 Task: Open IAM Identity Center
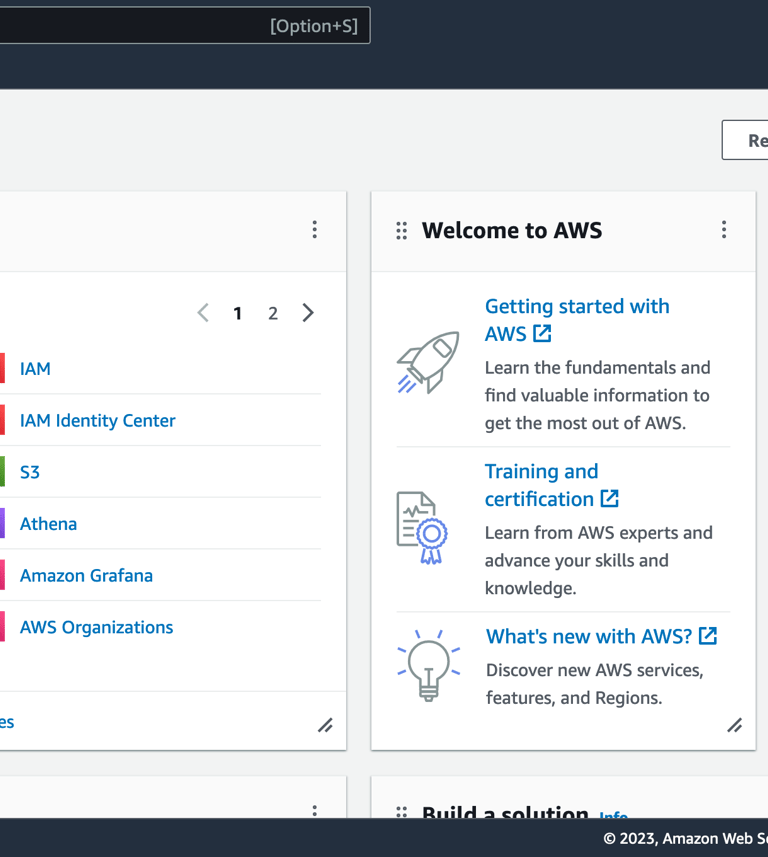coord(97,421)
